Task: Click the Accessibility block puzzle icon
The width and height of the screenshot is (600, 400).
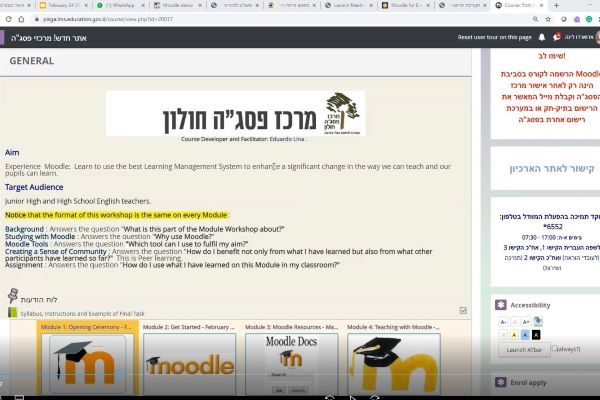Action: pos(501,305)
